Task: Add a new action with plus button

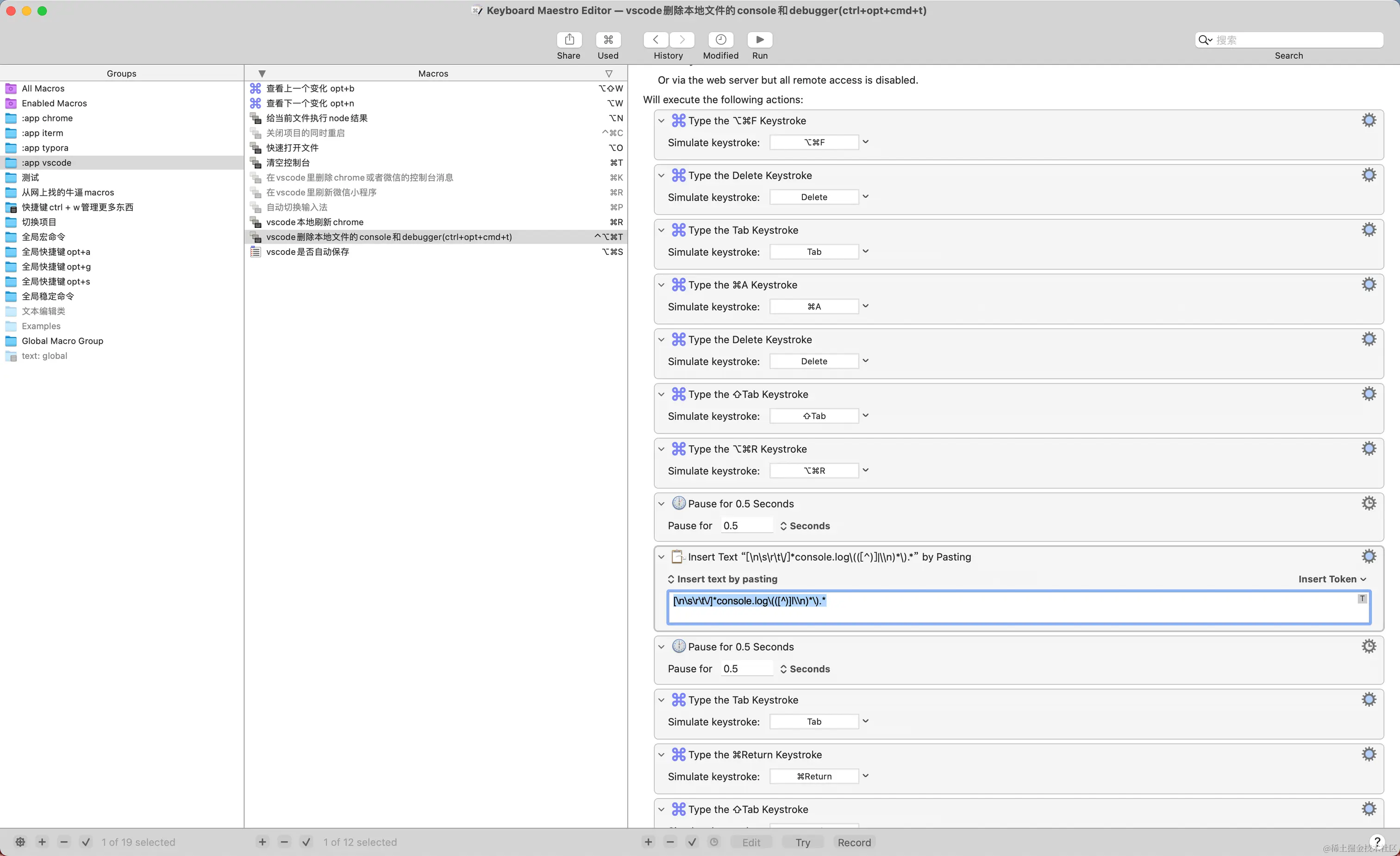Action: tap(648, 842)
